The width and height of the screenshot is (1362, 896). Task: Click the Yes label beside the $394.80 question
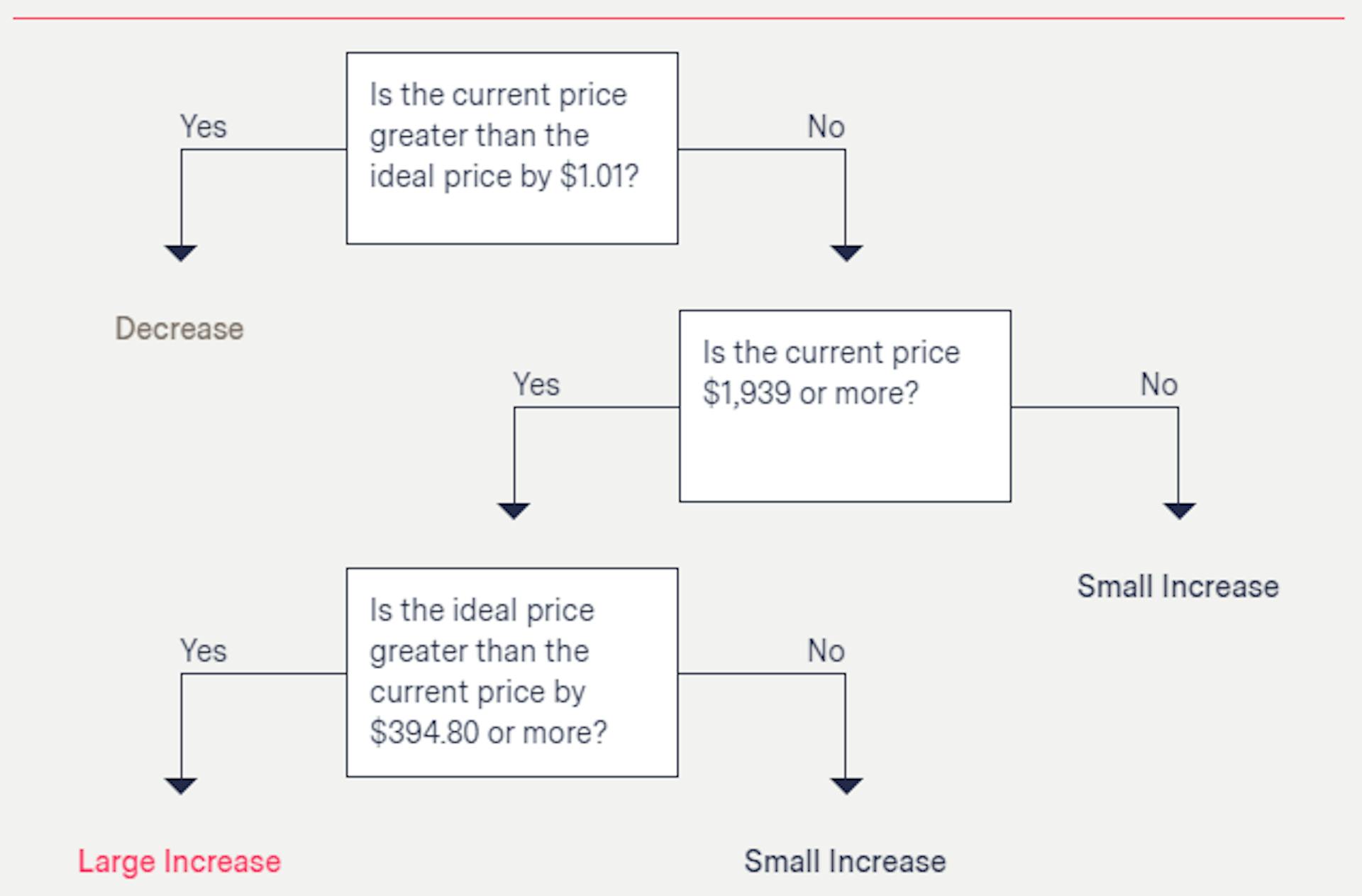pos(204,651)
